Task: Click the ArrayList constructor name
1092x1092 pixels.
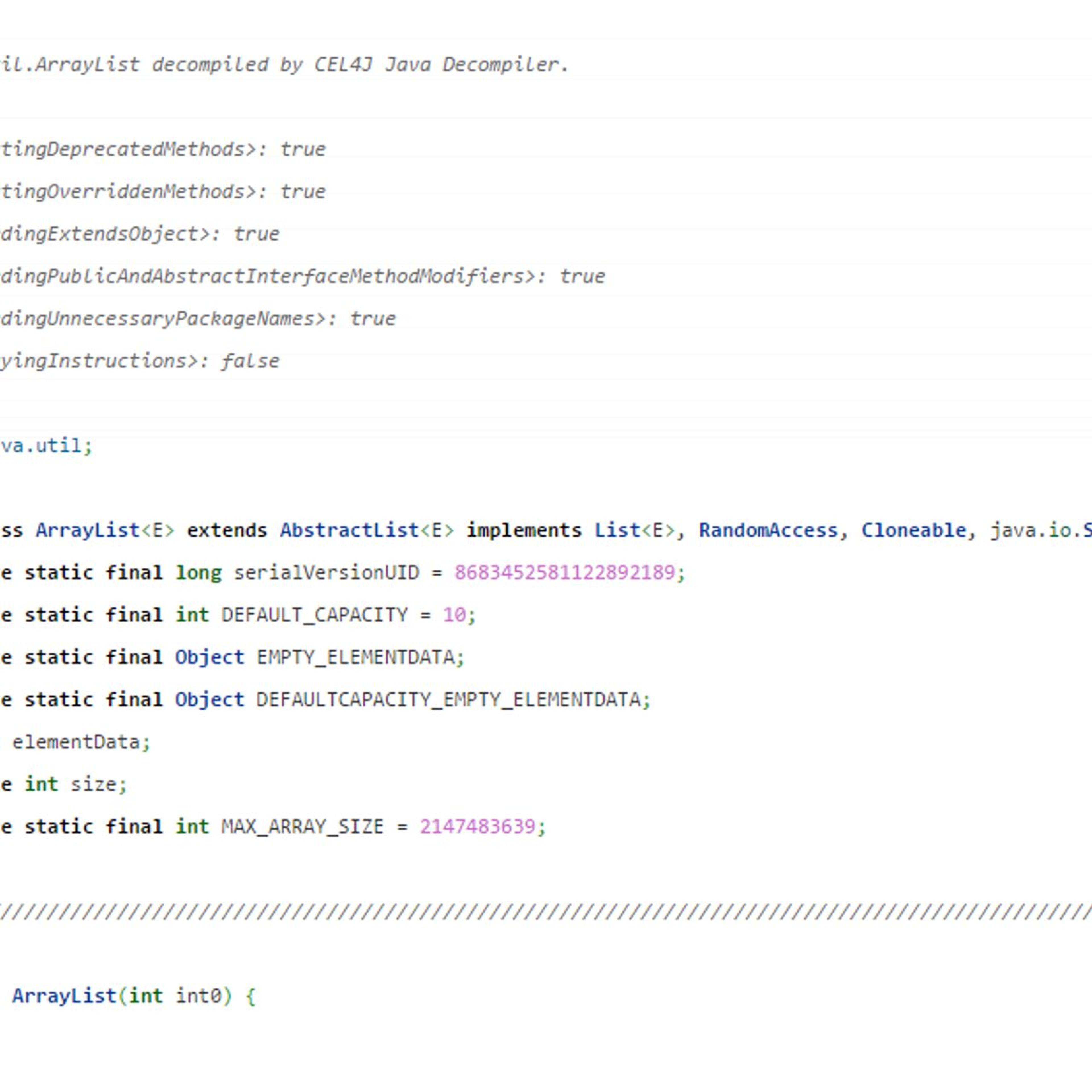Action: pyautogui.click(x=64, y=996)
